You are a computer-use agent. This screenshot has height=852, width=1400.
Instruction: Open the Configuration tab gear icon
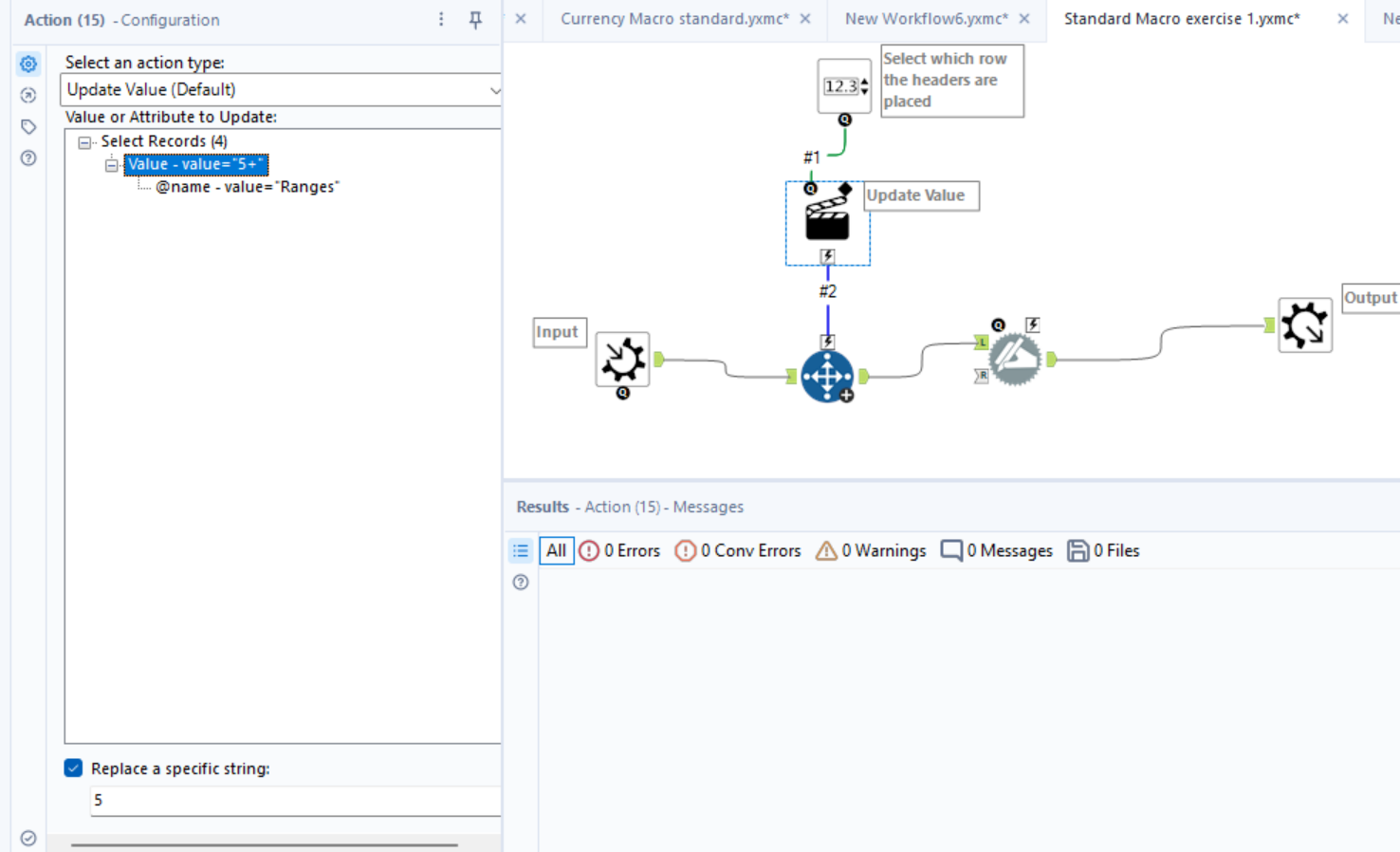pyautogui.click(x=28, y=65)
